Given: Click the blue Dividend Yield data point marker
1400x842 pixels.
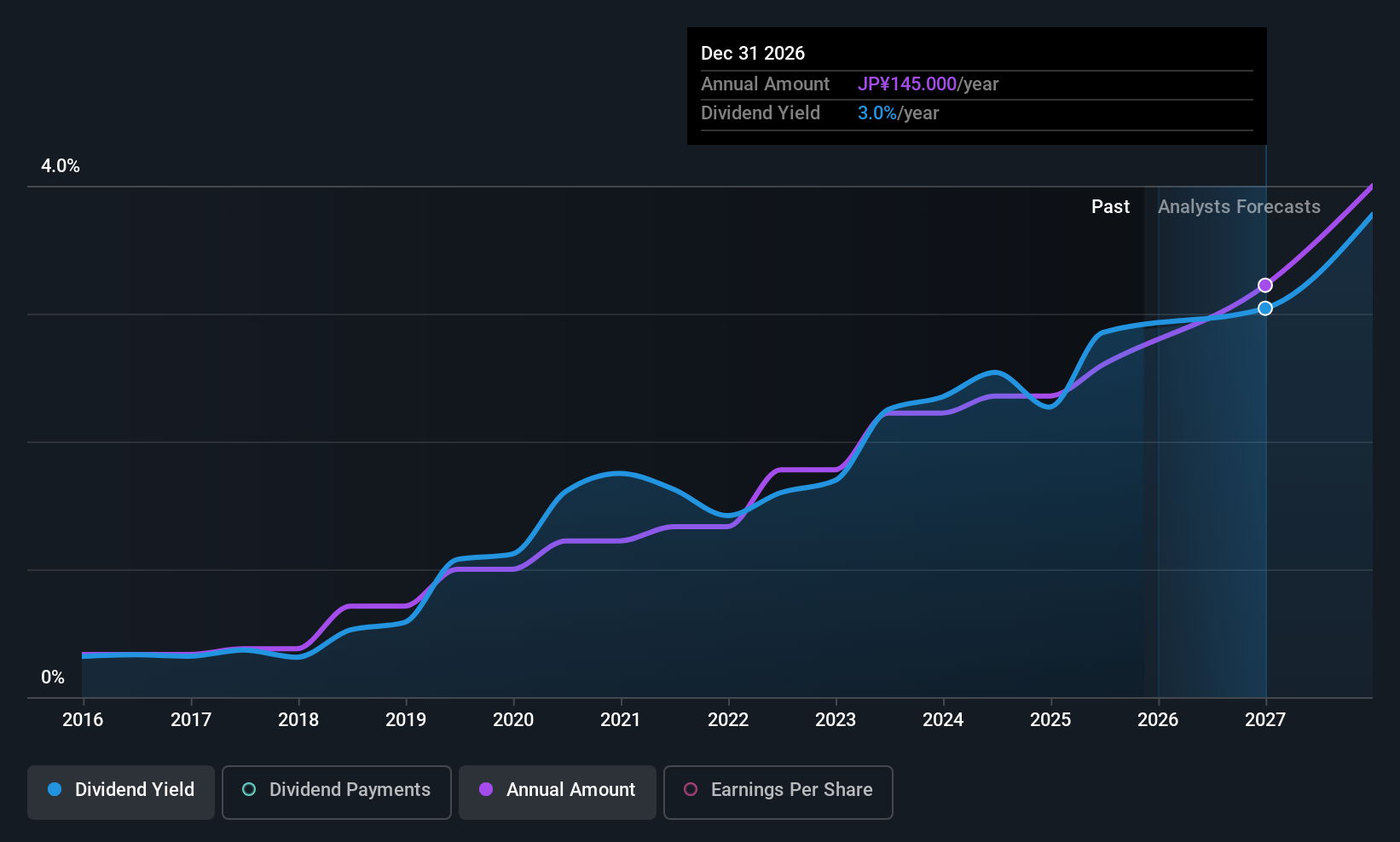Looking at the screenshot, I should [x=1265, y=309].
